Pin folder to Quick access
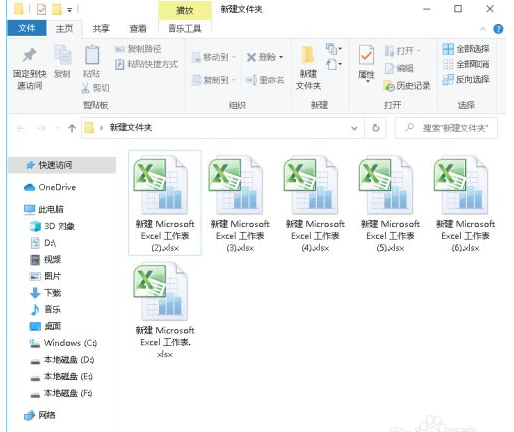514x432 pixels. point(29,68)
